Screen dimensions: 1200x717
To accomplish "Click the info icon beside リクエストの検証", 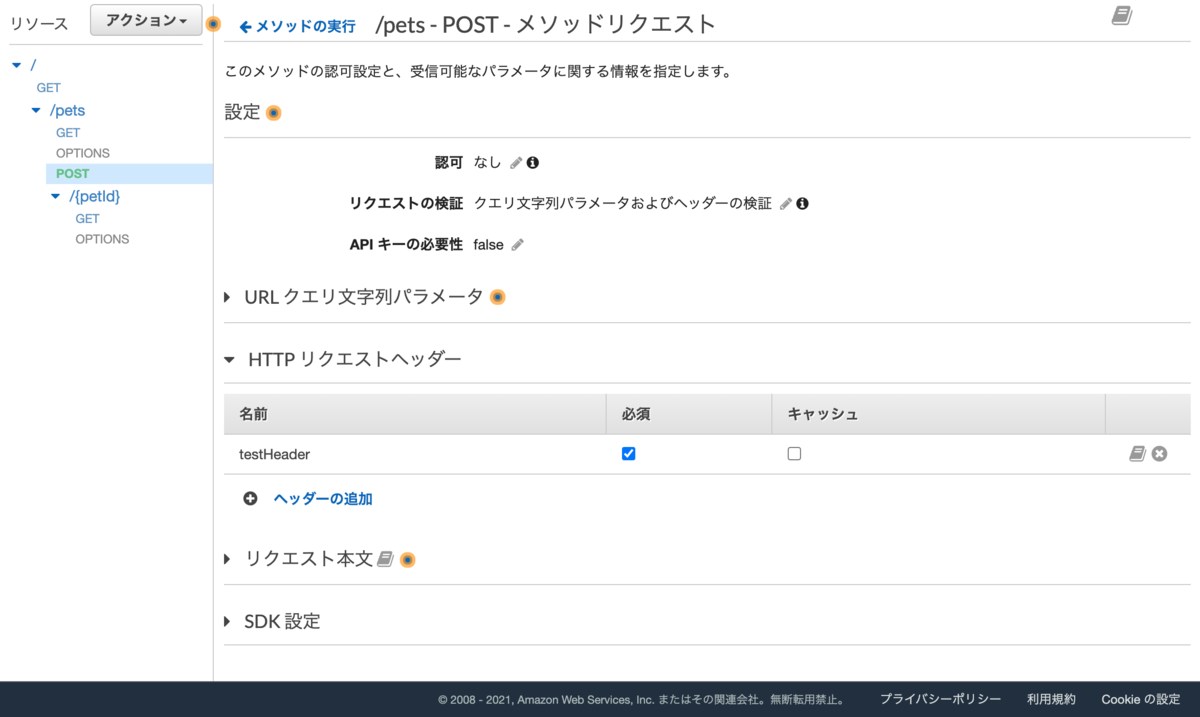I will point(802,203).
